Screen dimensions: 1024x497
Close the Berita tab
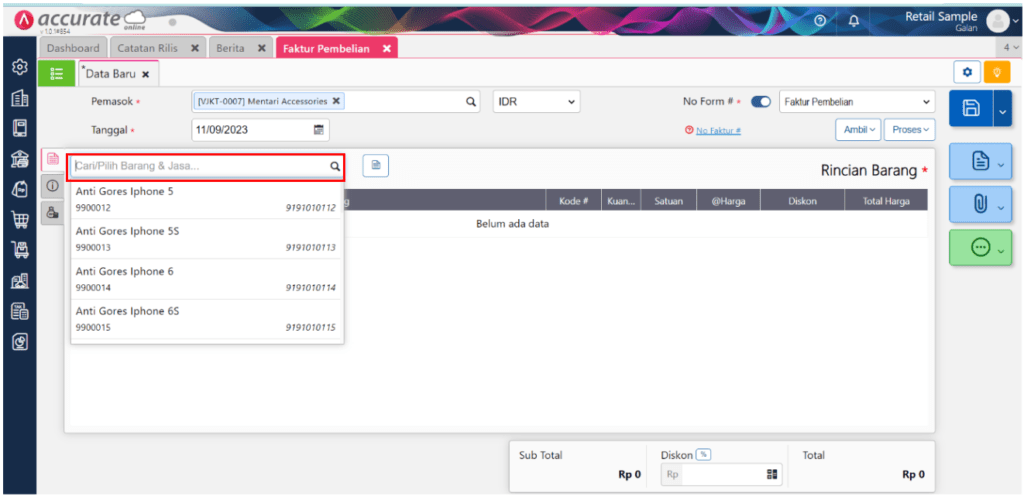pyautogui.click(x=261, y=48)
